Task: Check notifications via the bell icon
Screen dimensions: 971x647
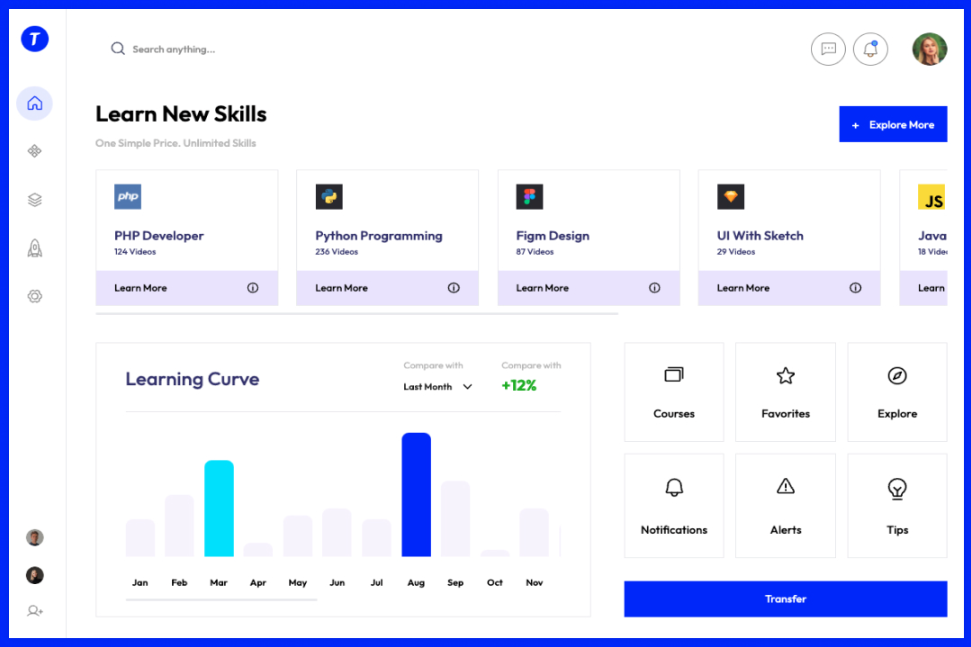Action: coord(870,48)
